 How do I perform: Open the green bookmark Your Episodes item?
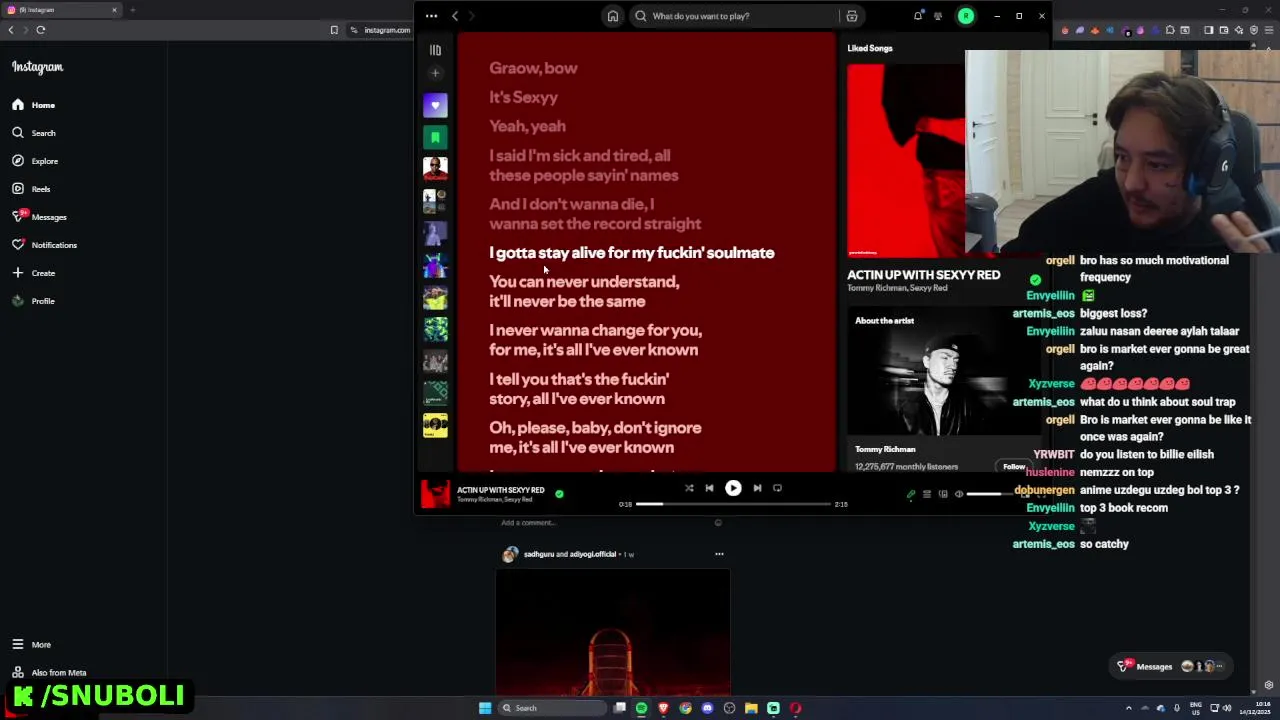(x=435, y=137)
